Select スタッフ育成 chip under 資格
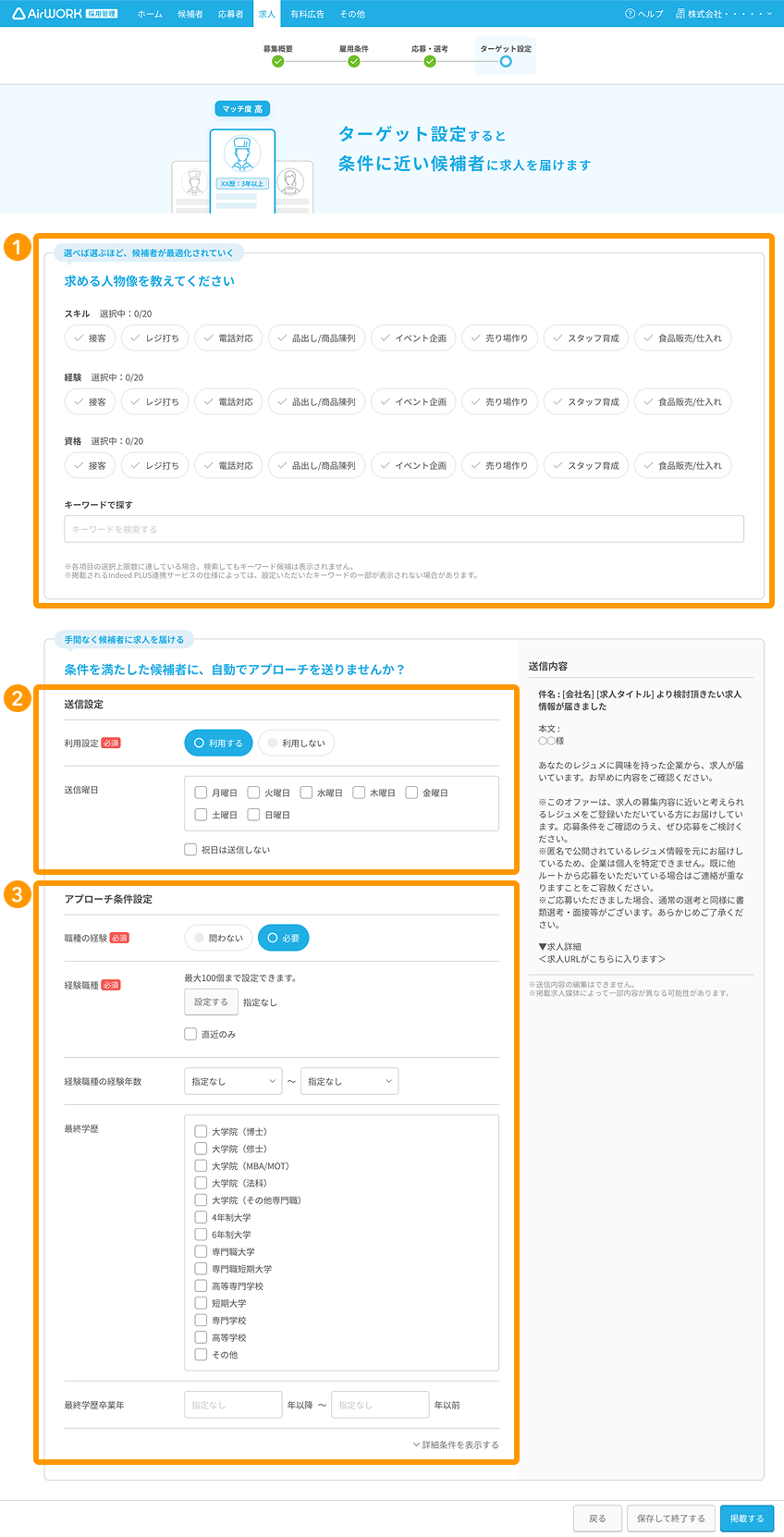 pos(586,466)
